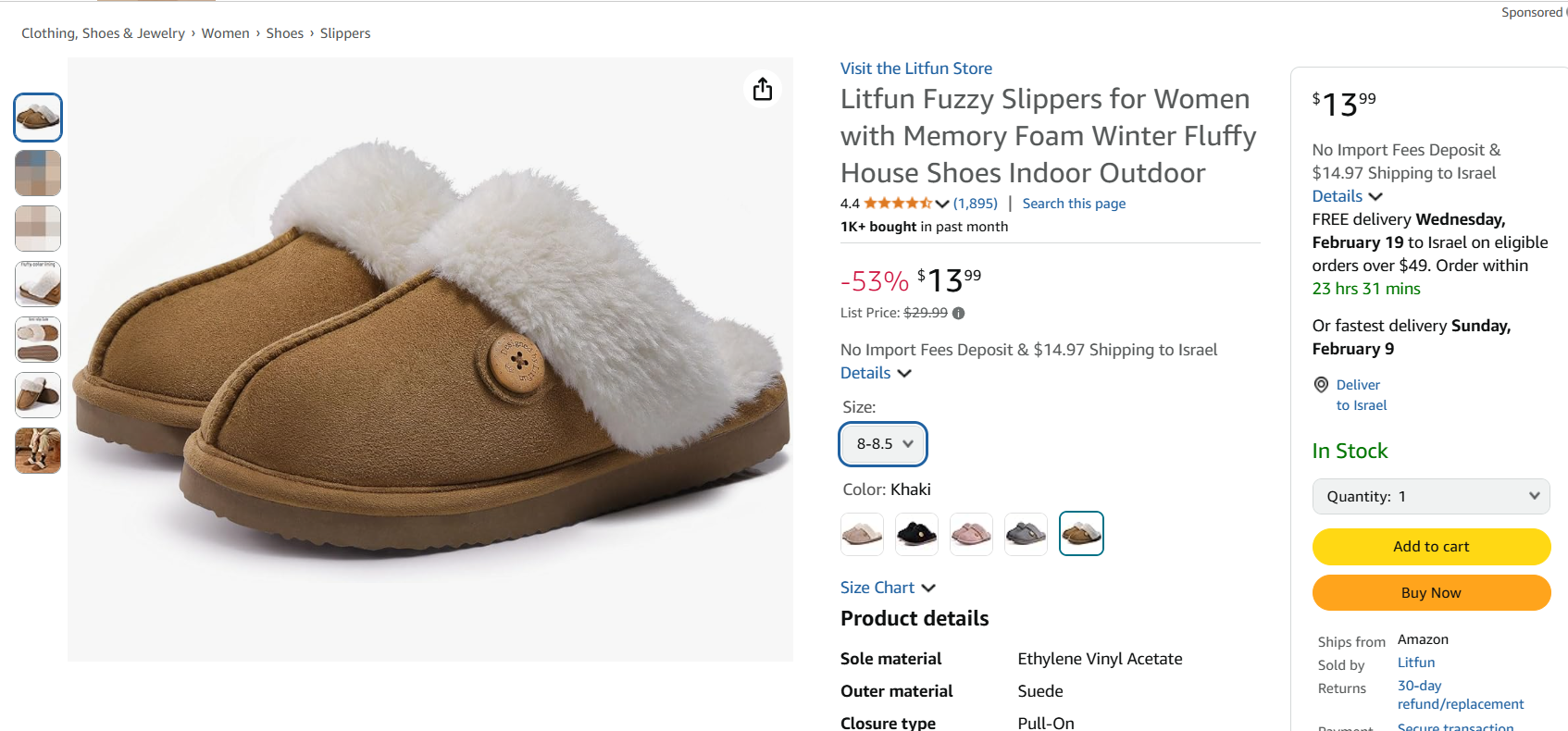Go to the Women breadcrumb category
The width and height of the screenshot is (1568, 731).
click(225, 33)
